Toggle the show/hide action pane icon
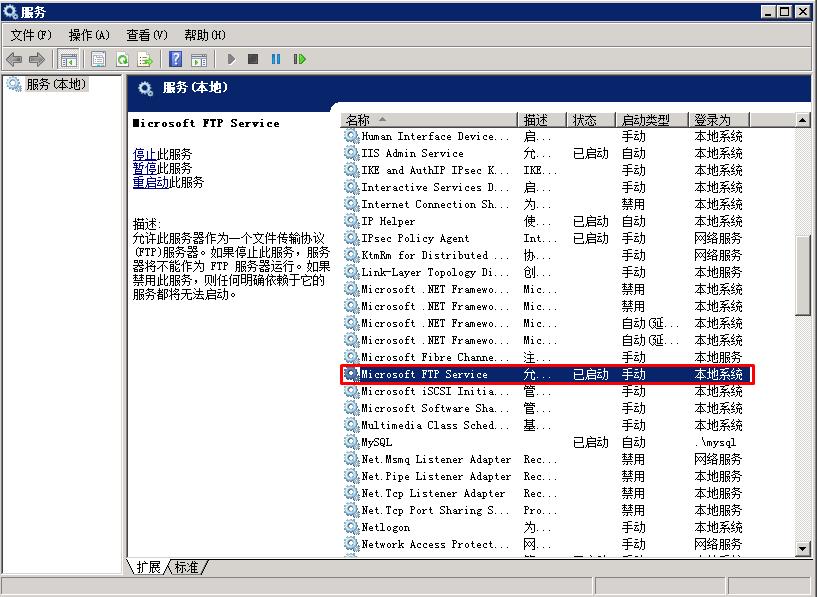The image size is (817, 597). (199, 59)
